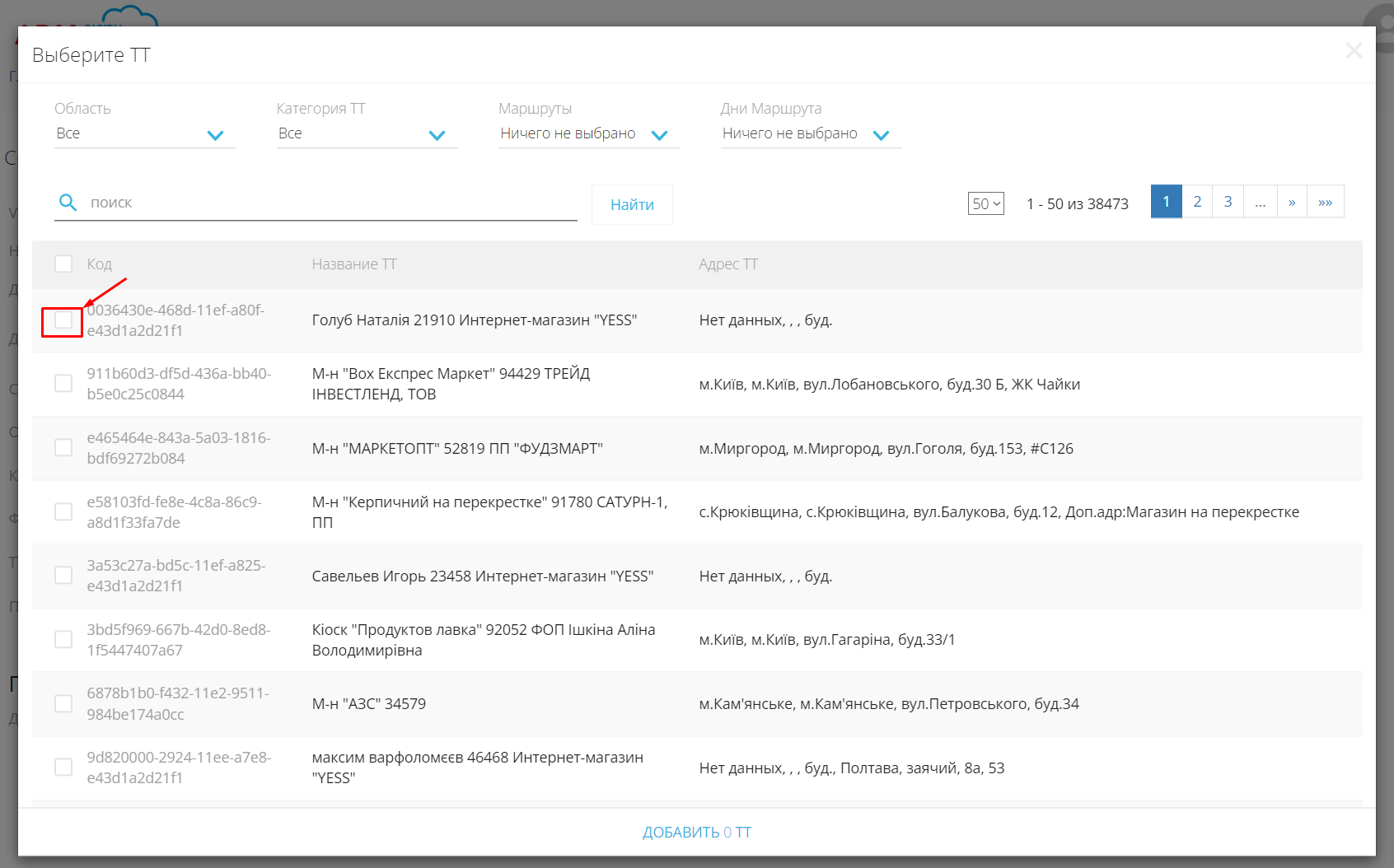This screenshot has width=1394, height=868.
Task: Change the 50 rows-per-page selector
Action: (985, 203)
